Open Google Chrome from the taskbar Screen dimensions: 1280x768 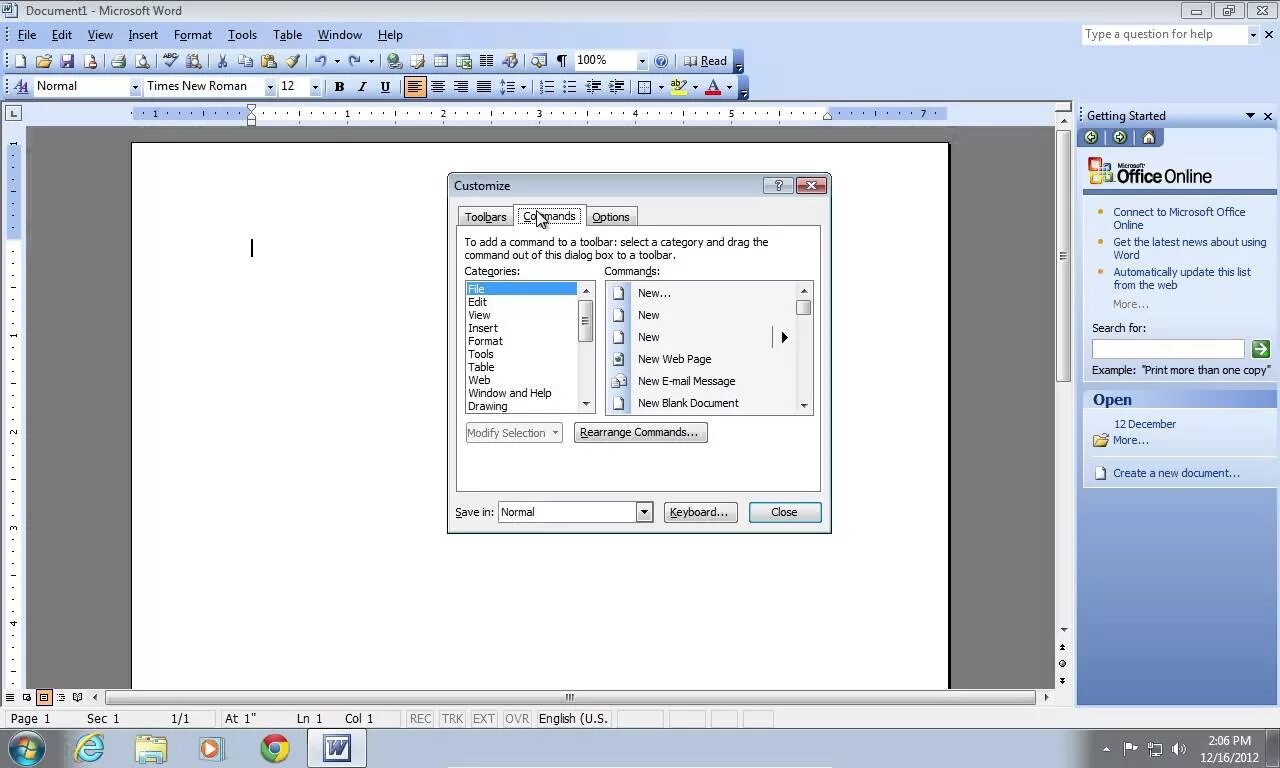click(x=274, y=748)
